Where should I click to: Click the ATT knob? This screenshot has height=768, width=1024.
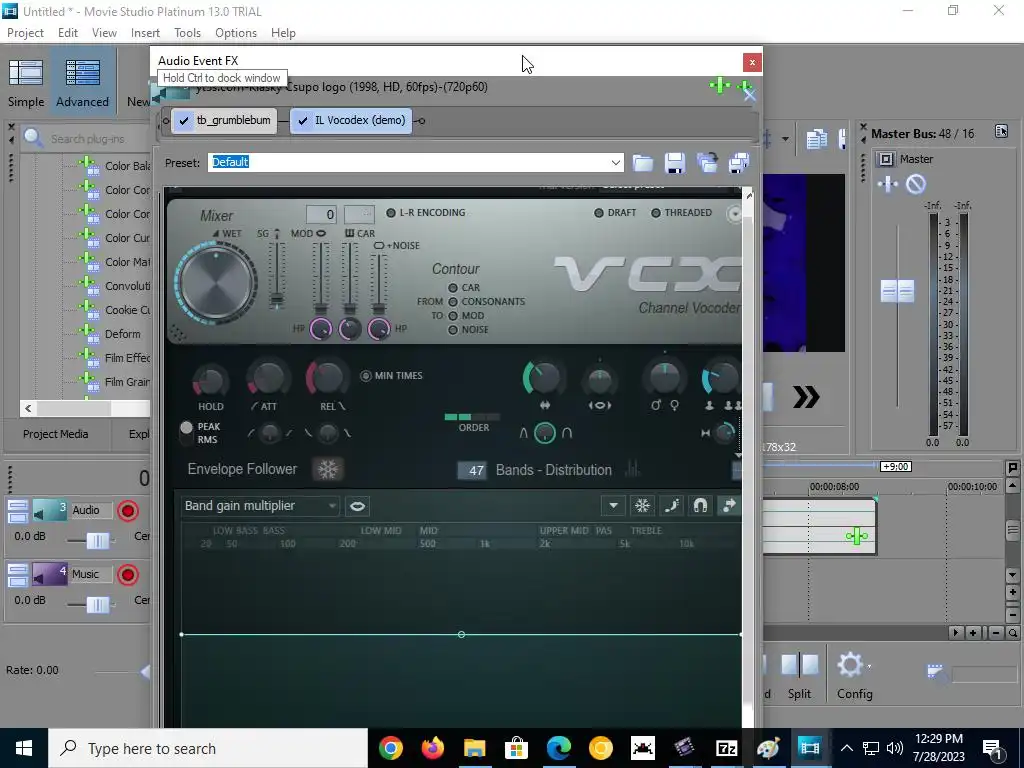[x=268, y=379]
